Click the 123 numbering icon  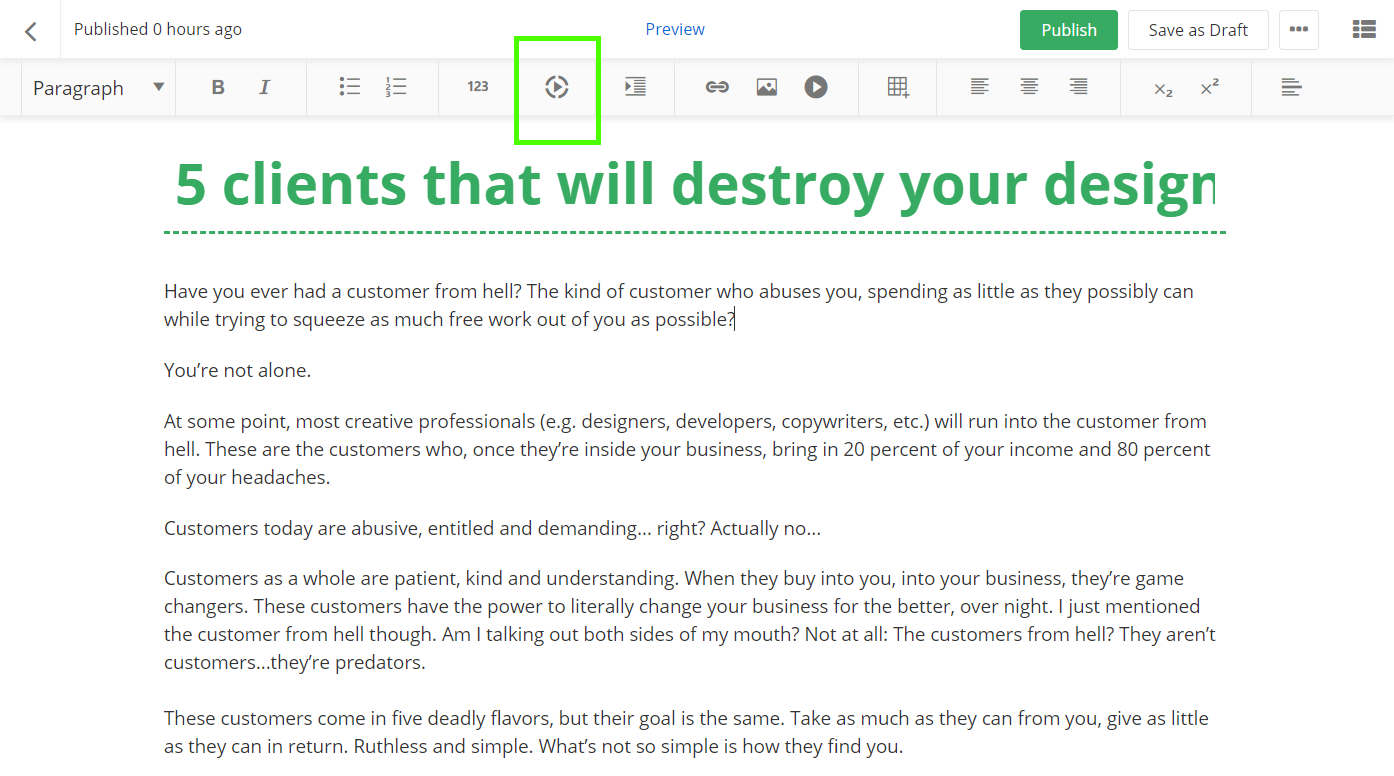click(478, 87)
